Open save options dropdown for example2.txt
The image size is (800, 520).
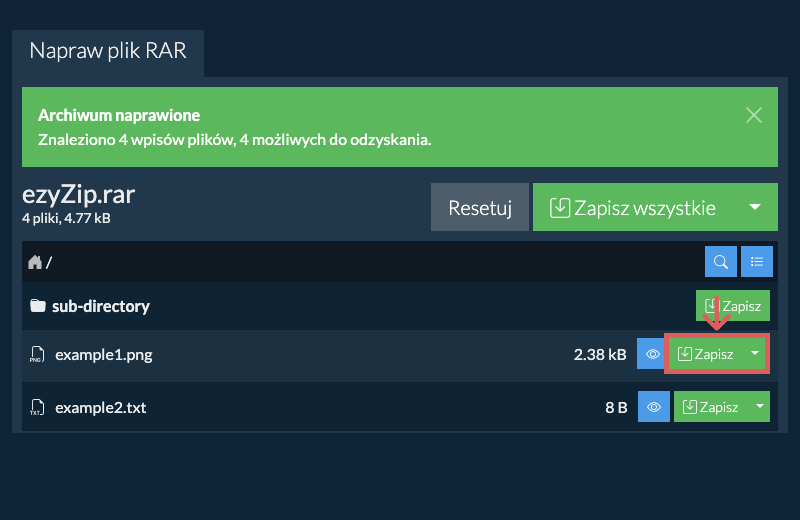click(759, 407)
